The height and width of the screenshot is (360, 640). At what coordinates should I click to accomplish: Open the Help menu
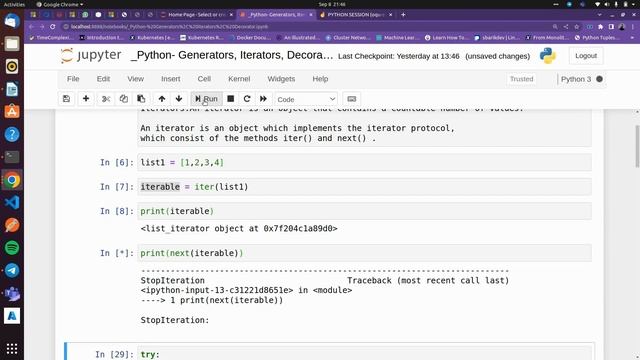tap(320, 79)
